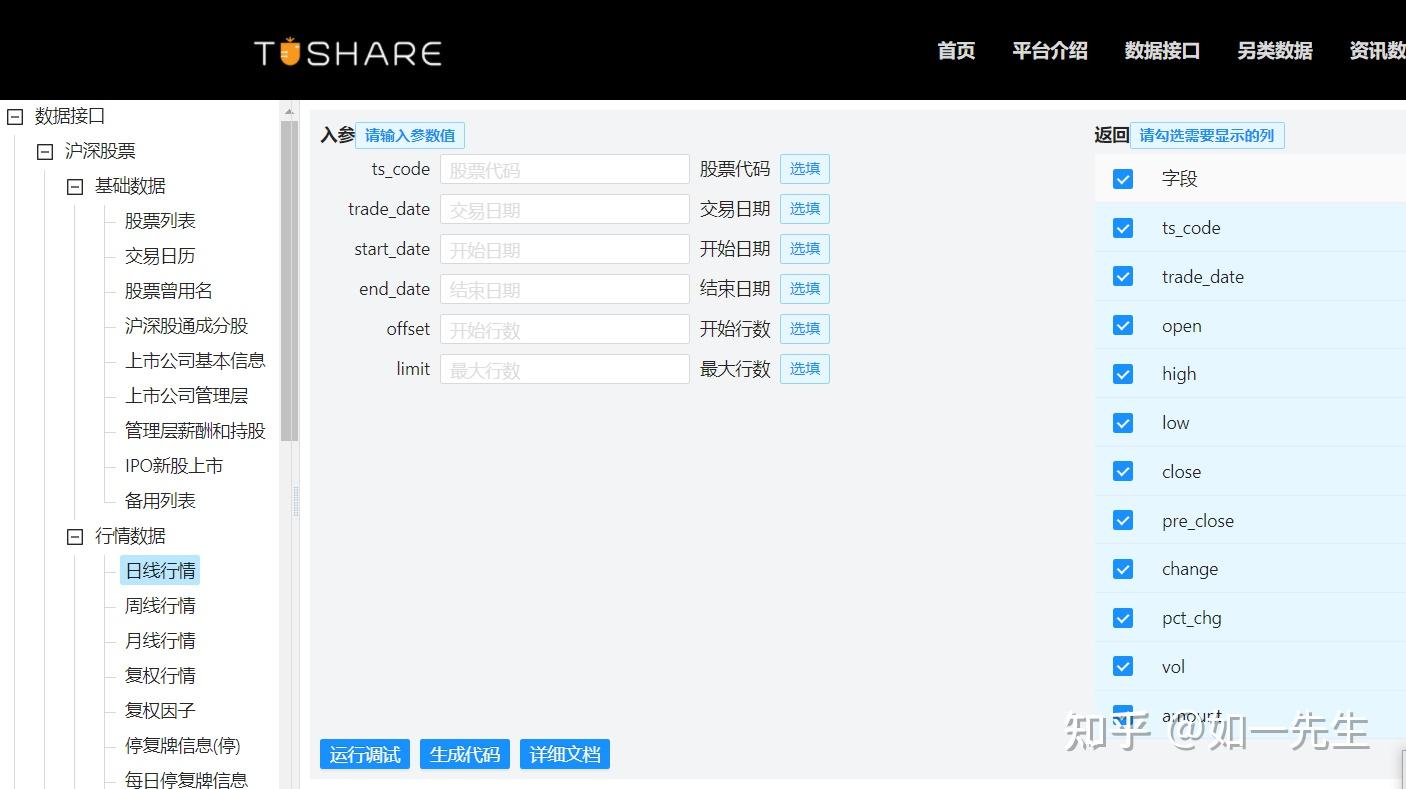Screen dimensions: 1406x789
Task: Select the 复权因子 item
Action: [x=159, y=710]
